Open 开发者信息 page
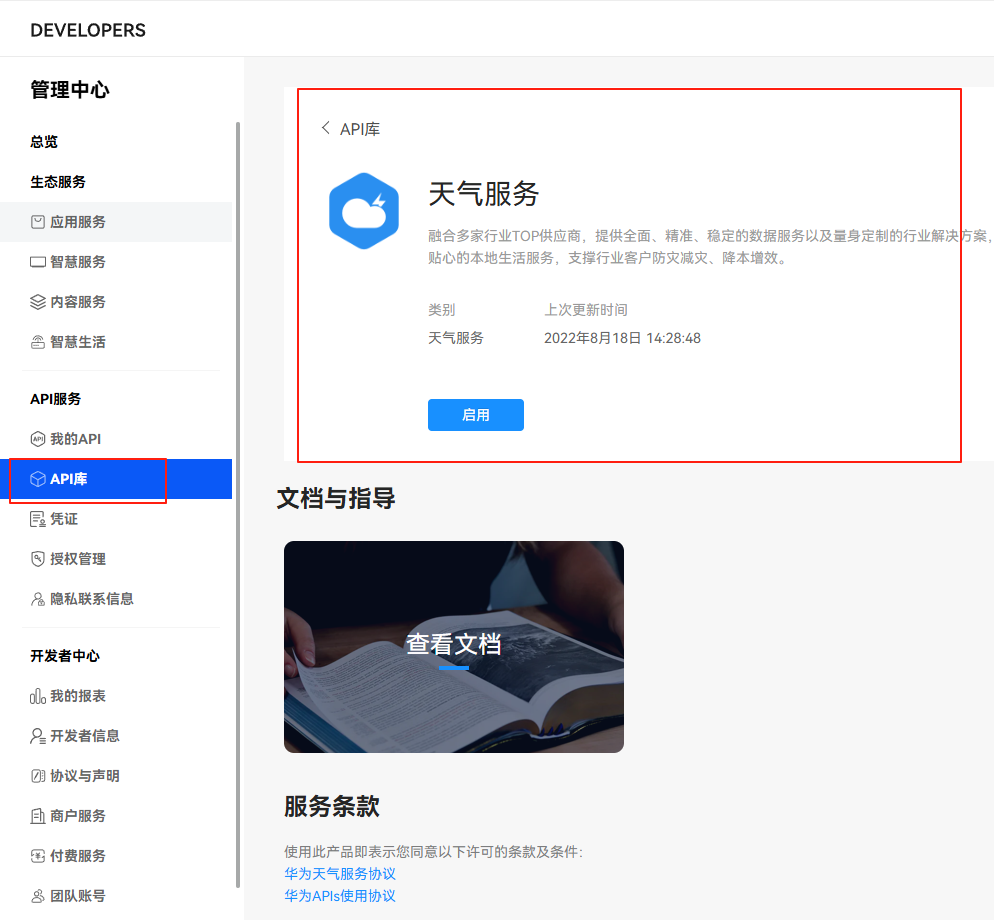This screenshot has height=920, width=994. 116,736
